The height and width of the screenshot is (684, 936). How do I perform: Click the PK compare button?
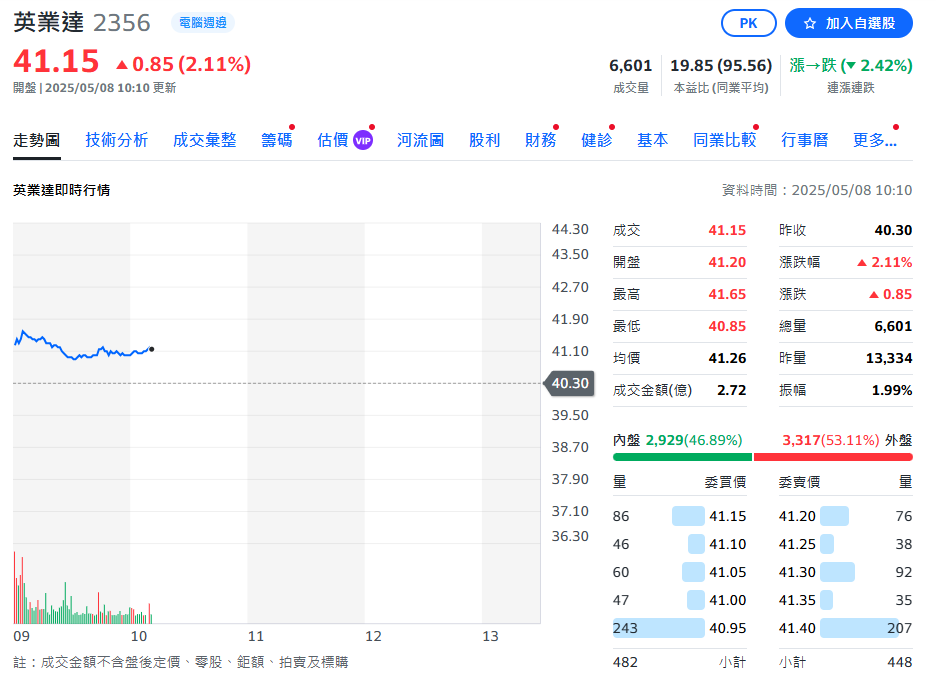[749, 23]
